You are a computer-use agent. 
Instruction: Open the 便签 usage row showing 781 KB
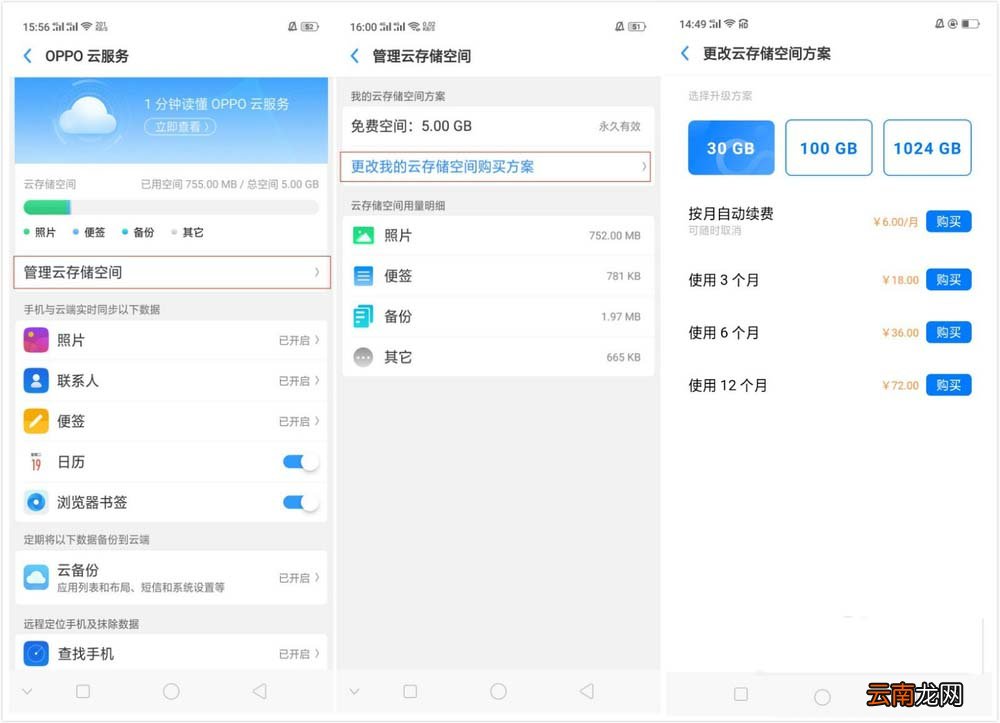click(x=497, y=276)
